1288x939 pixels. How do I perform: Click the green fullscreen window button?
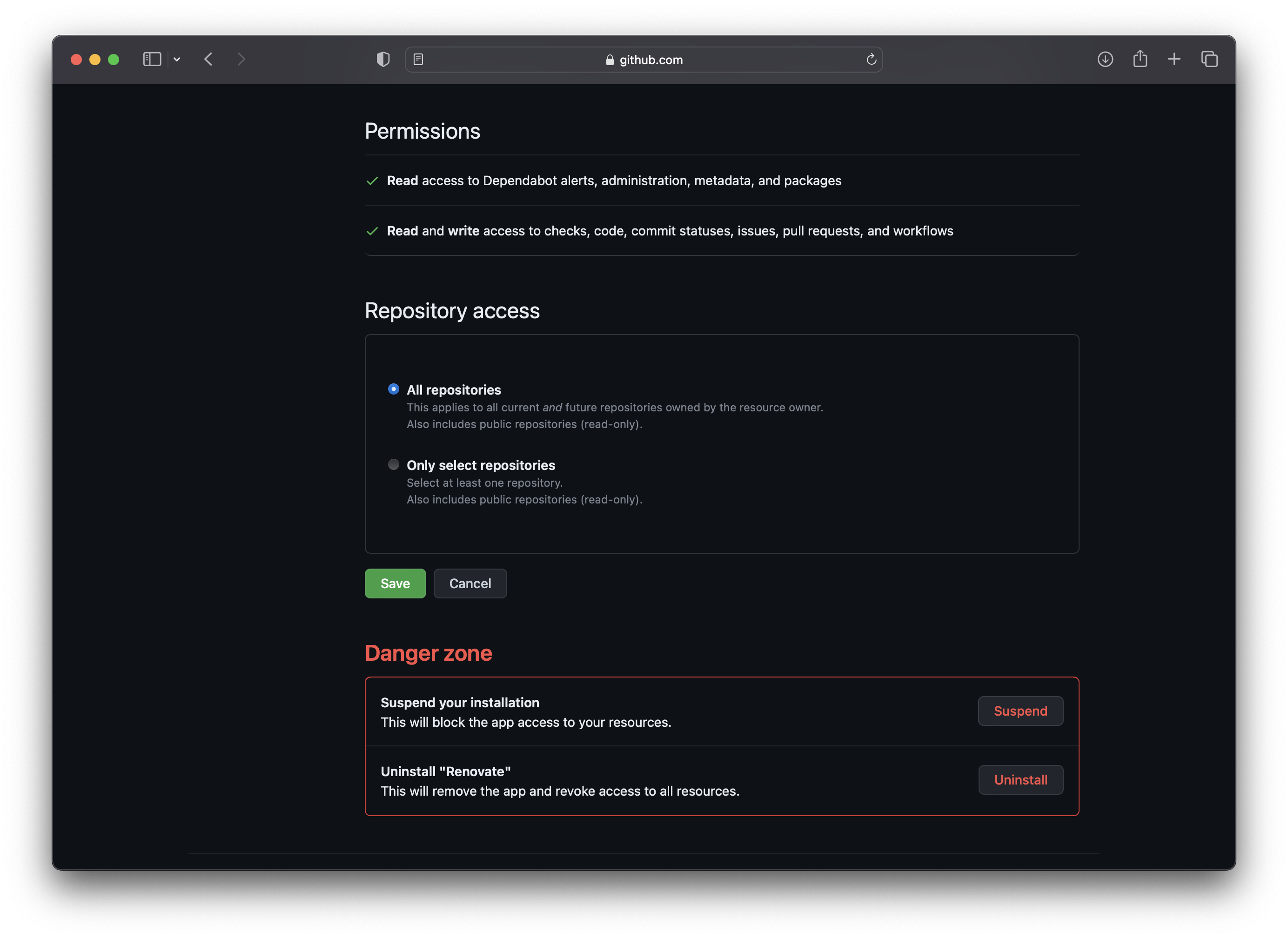(x=114, y=60)
